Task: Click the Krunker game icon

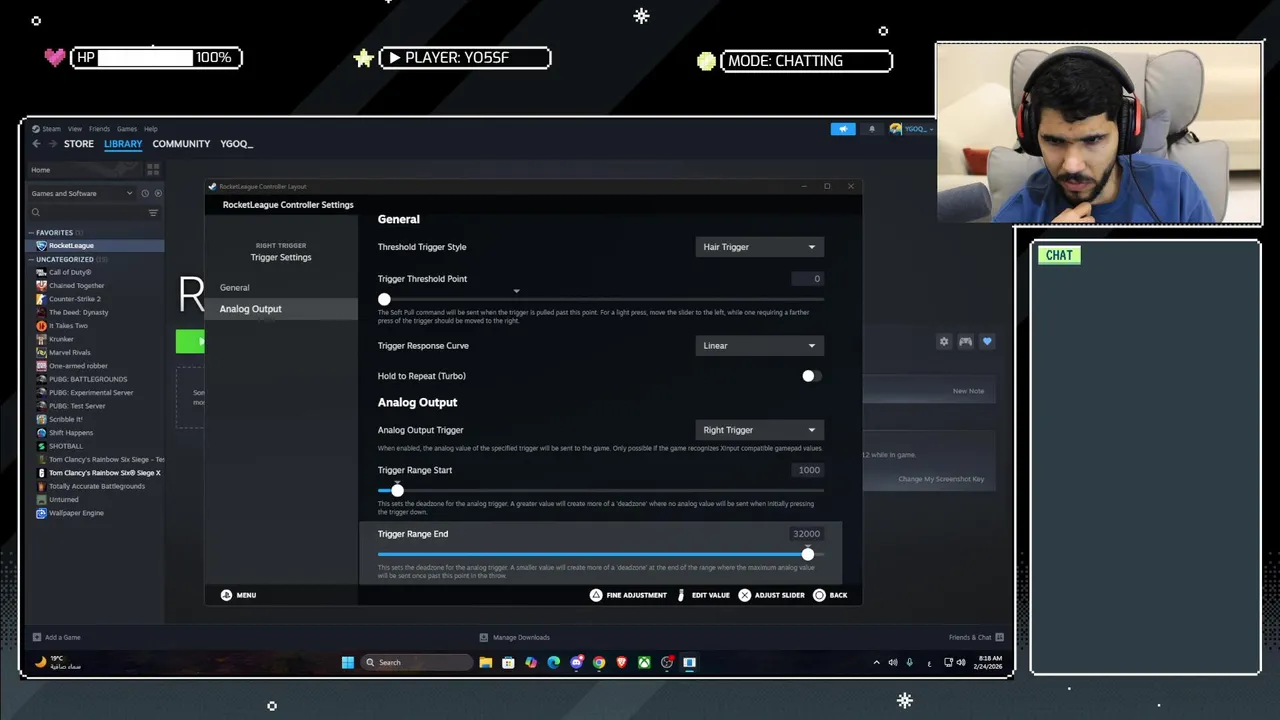Action: (41, 339)
